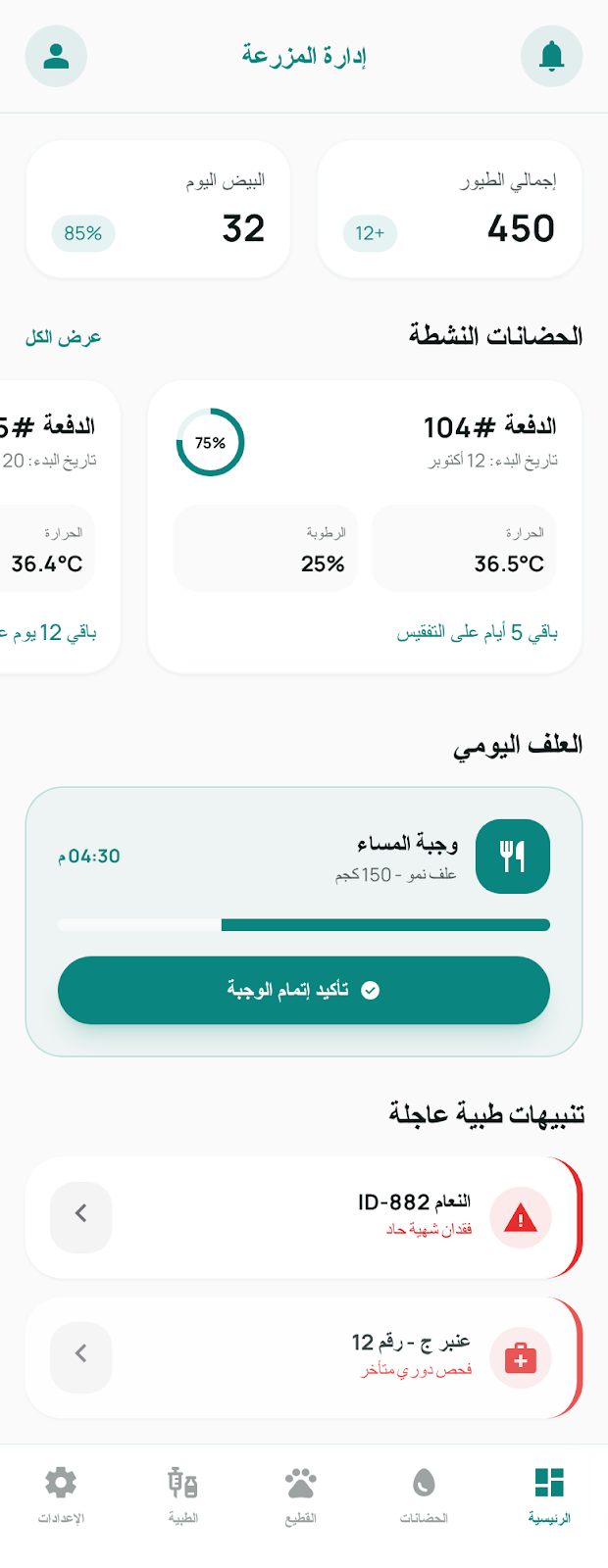Screen dimensions: 608x1568
Task: Click the meal fork icon for وجبة المساء
Action: [x=512, y=856]
